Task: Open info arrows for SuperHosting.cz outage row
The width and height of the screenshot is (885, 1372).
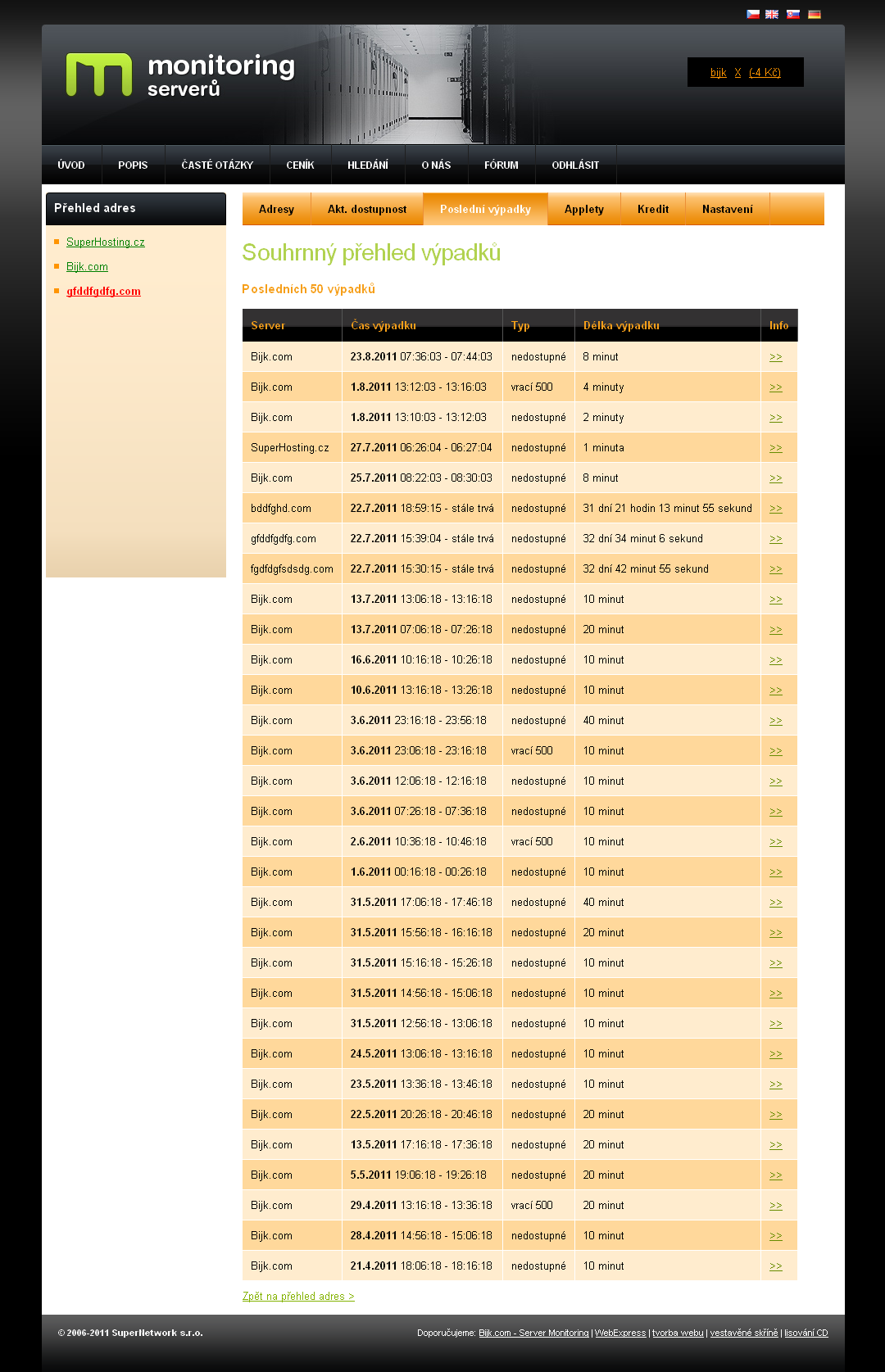Action: tap(775, 448)
